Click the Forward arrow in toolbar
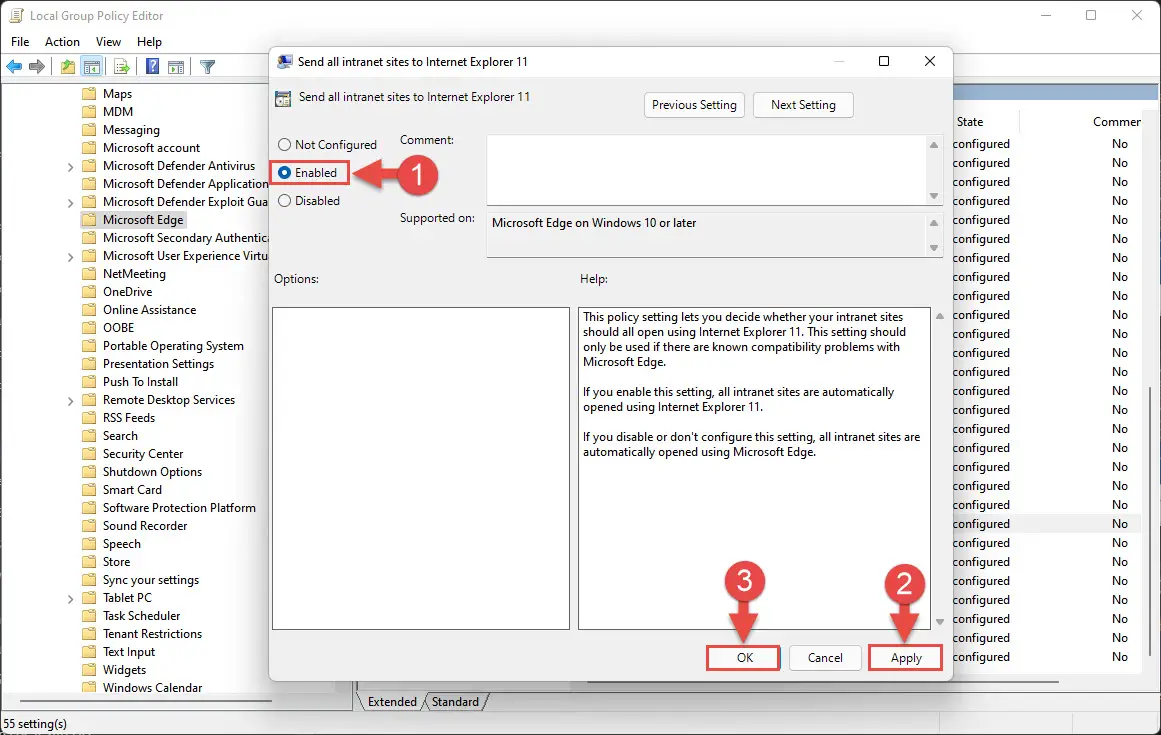The height and width of the screenshot is (735, 1161). (36, 67)
